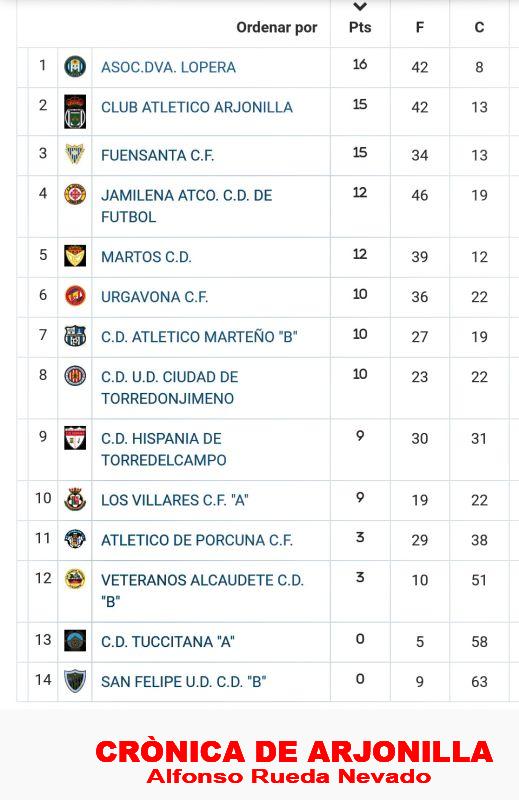
Task: Click the Martos C.D. crest
Action: pyautogui.click(x=75, y=256)
